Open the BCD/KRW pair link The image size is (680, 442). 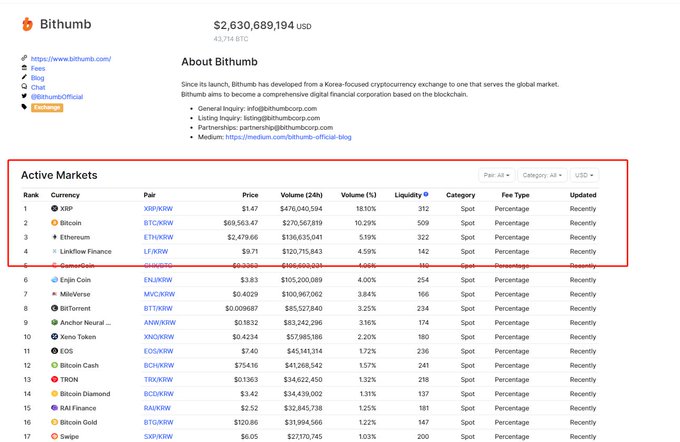click(x=158, y=394)
